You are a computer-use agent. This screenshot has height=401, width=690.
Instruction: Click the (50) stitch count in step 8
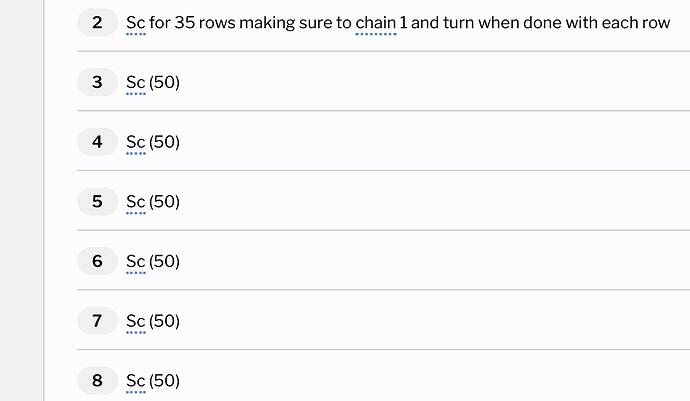point(165,381)
